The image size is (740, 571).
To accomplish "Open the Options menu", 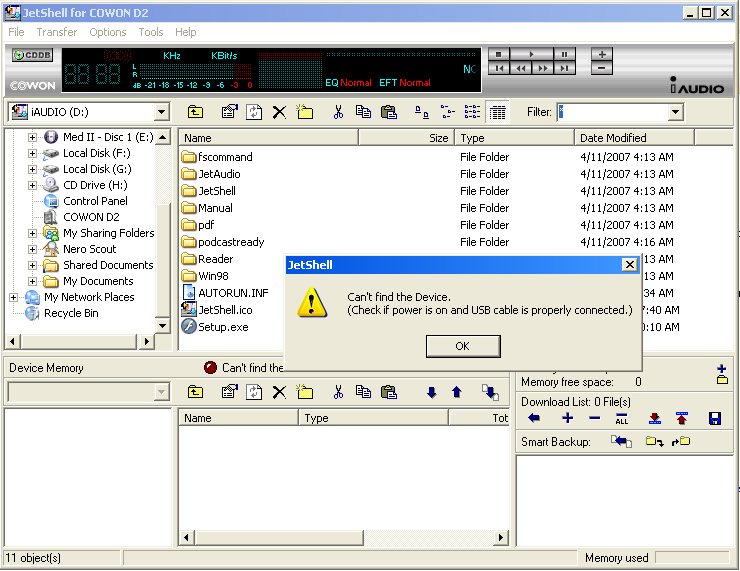I will point(108,32).
